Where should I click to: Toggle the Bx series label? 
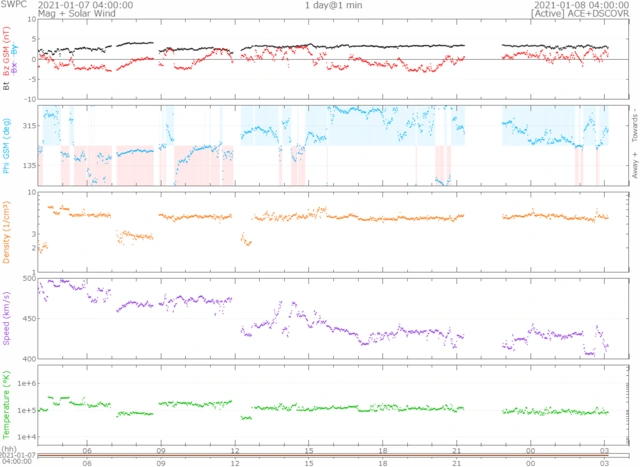[x=14, y=68]
